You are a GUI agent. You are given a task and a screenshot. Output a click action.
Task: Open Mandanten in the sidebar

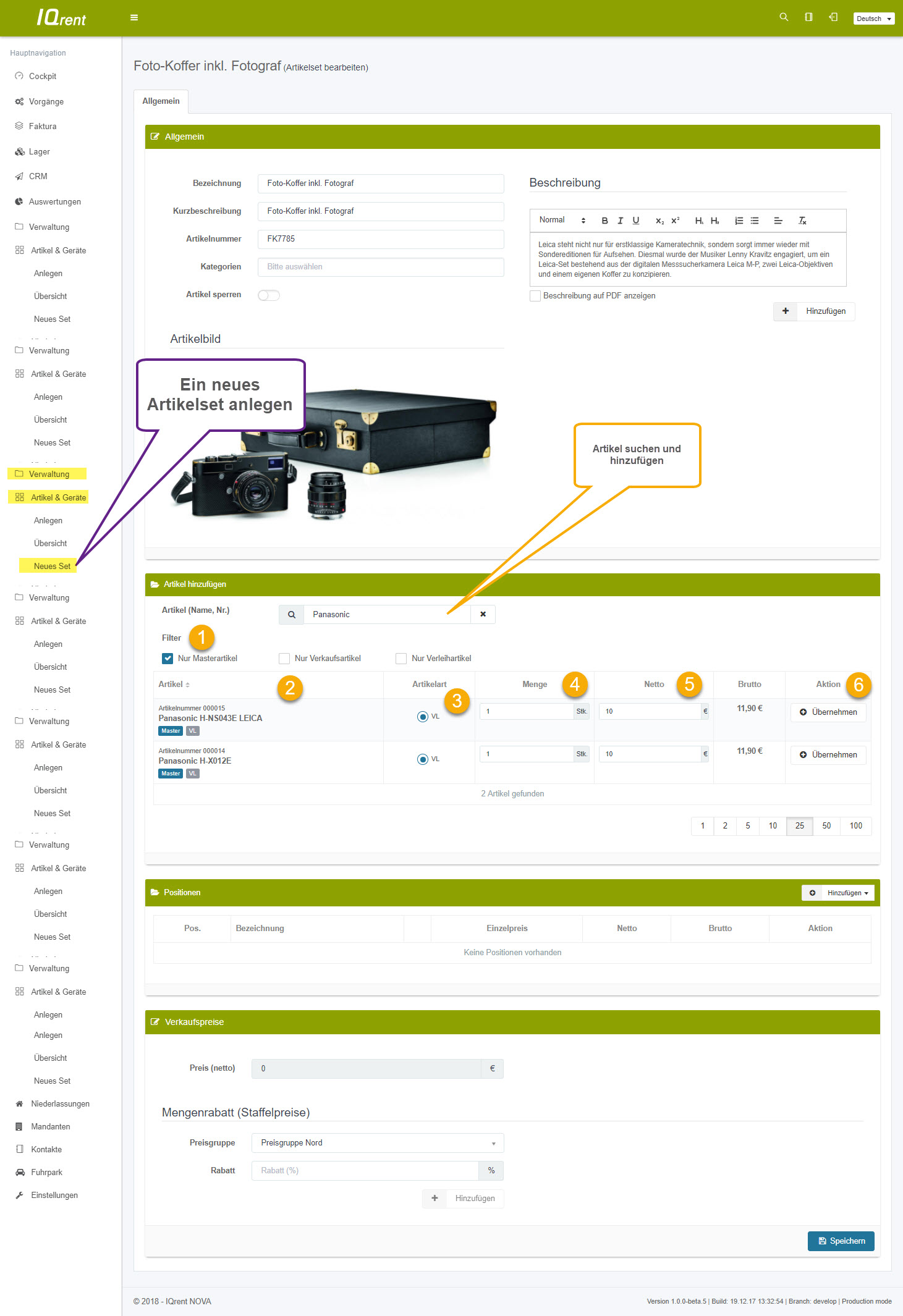tap(50, 1126)
